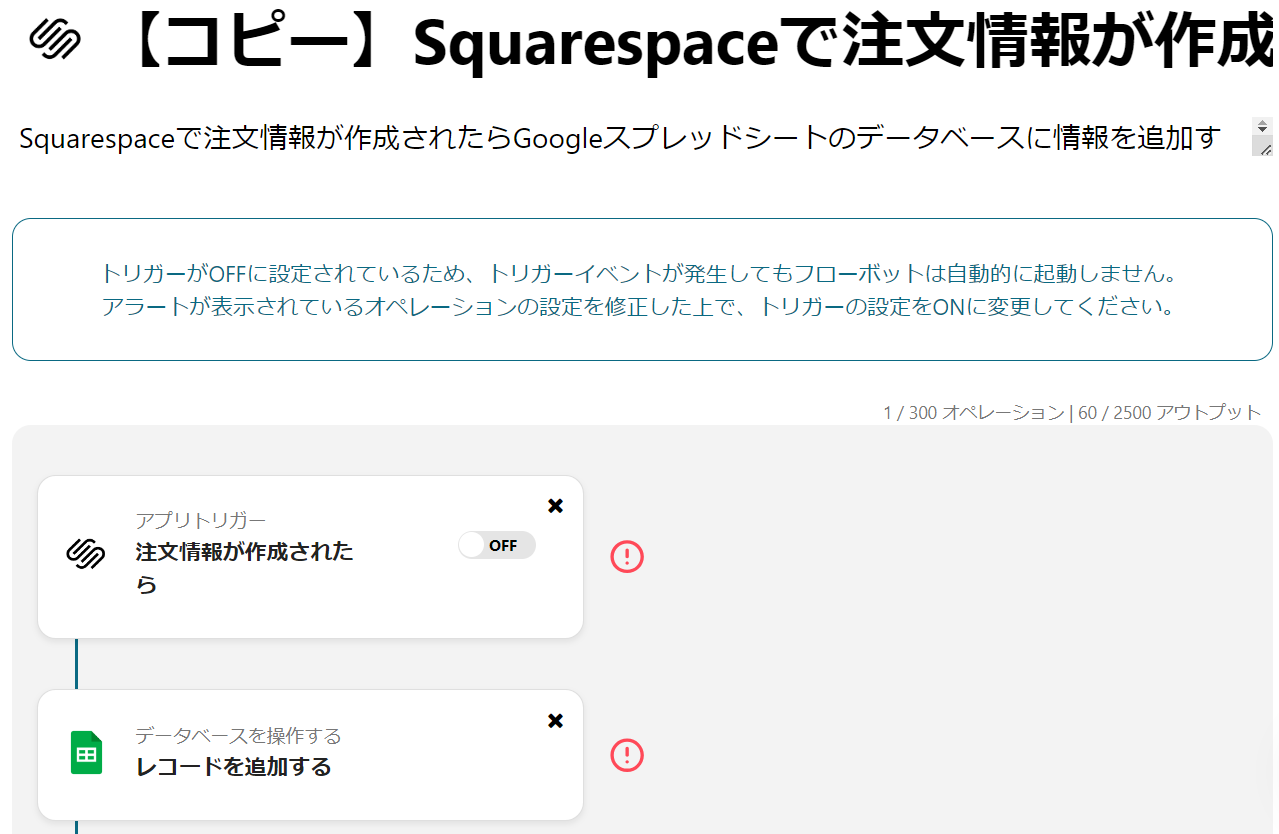View the alert icon beside レコードを追加する
Viewport: 1279px width, 834px height.
(627, 755)
